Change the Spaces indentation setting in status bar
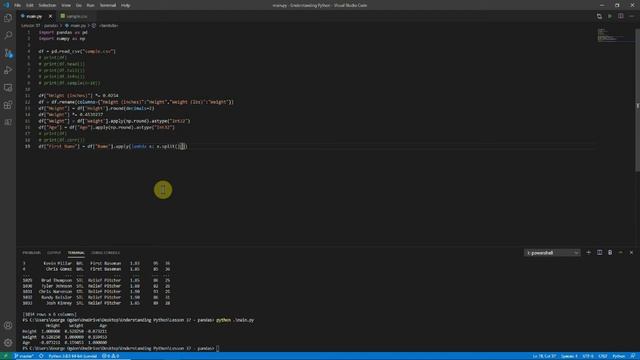 coord(569,356)
